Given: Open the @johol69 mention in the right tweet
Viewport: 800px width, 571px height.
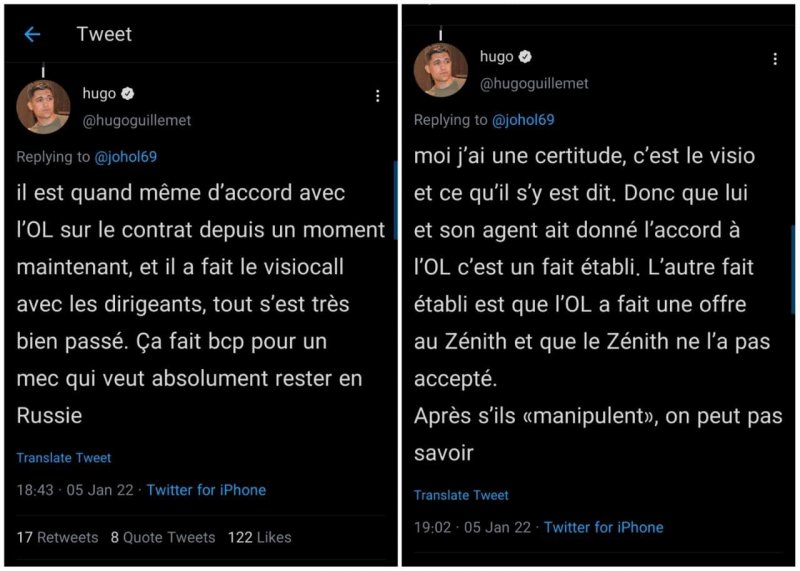Looking at the screenshot, I should coord(522,119).
